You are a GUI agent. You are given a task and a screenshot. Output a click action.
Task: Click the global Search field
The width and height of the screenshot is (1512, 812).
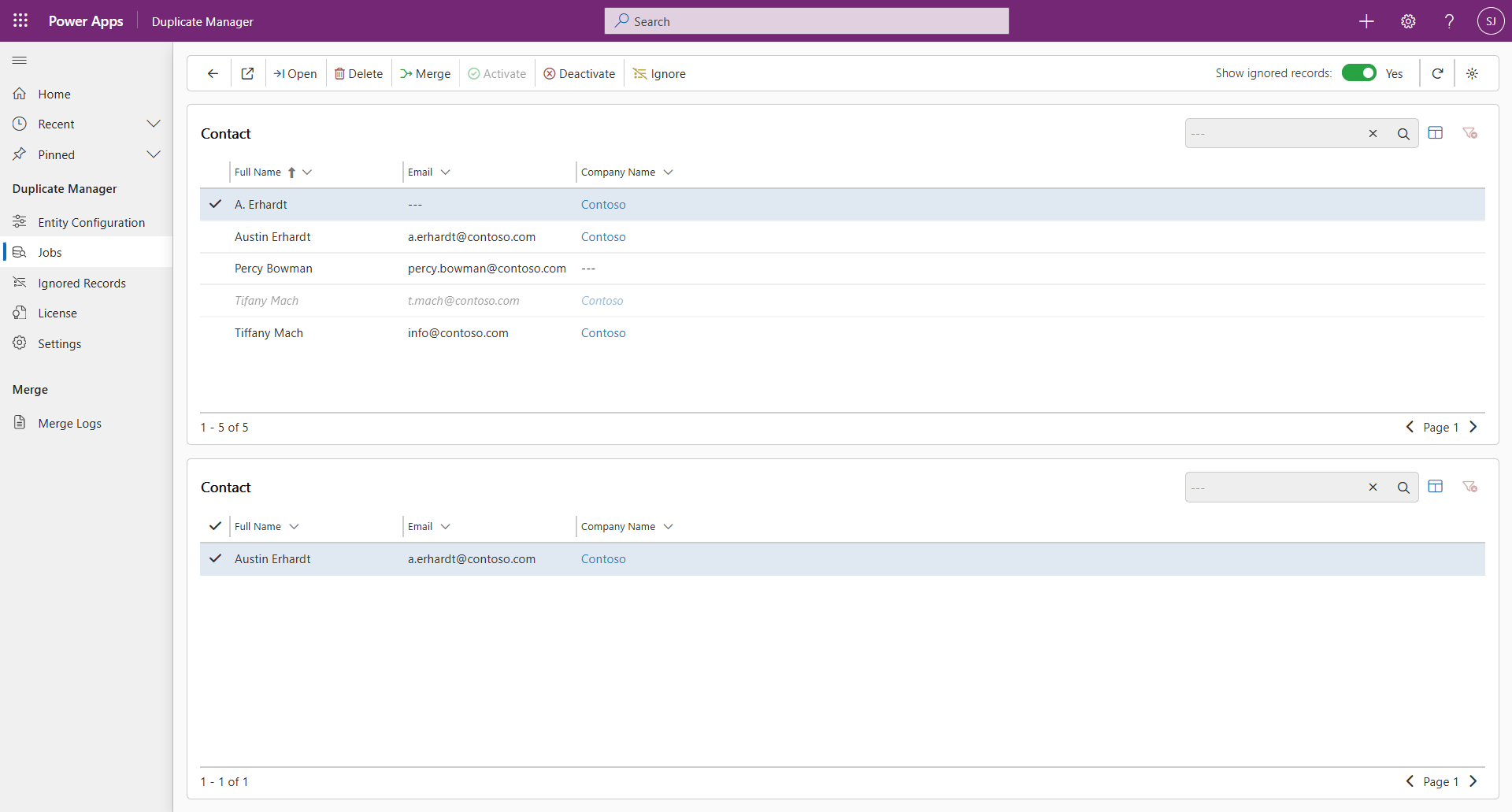(806, 21)
